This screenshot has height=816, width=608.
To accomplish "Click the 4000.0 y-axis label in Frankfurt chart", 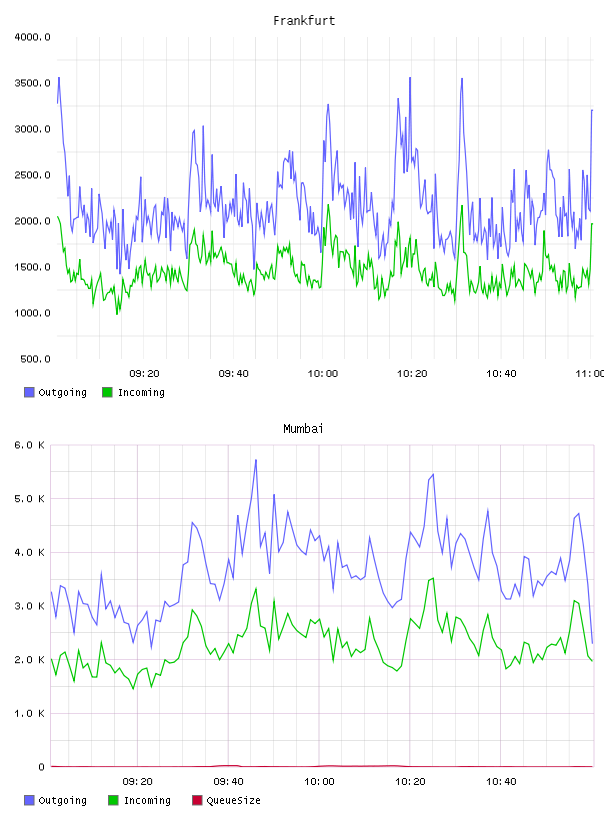I will click(x=32, y=37).
